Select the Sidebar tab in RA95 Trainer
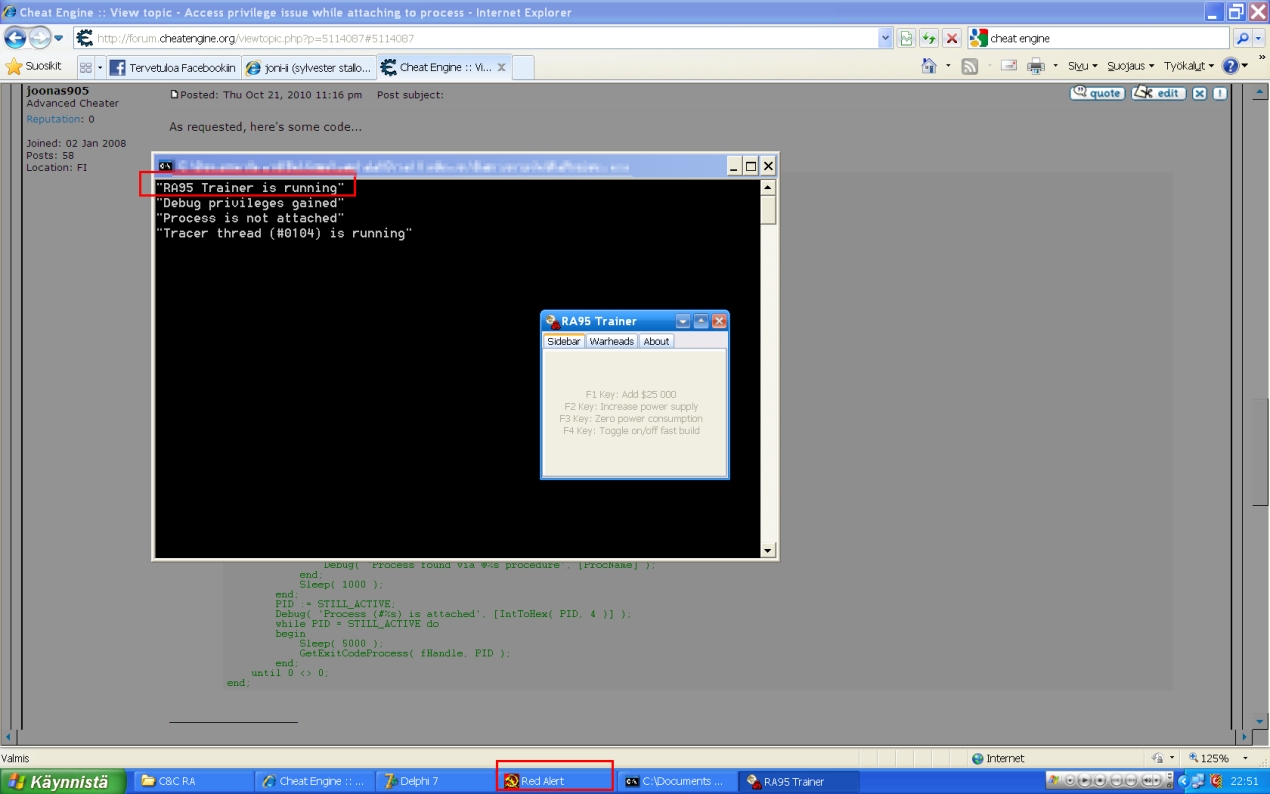1270x794 pixels. click(564, 341)
